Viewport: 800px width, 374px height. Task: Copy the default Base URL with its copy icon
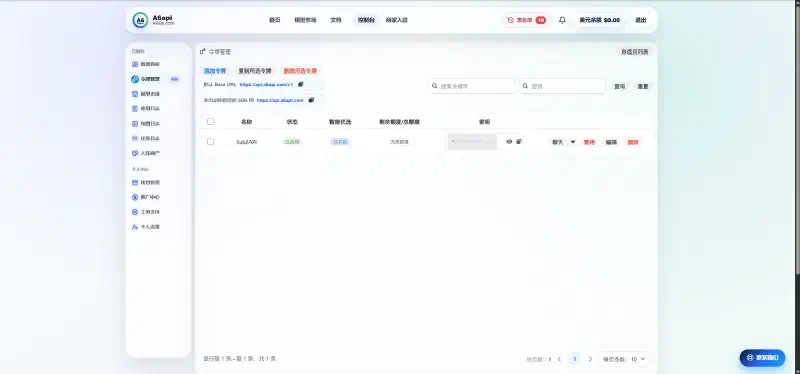pos(301,84)
